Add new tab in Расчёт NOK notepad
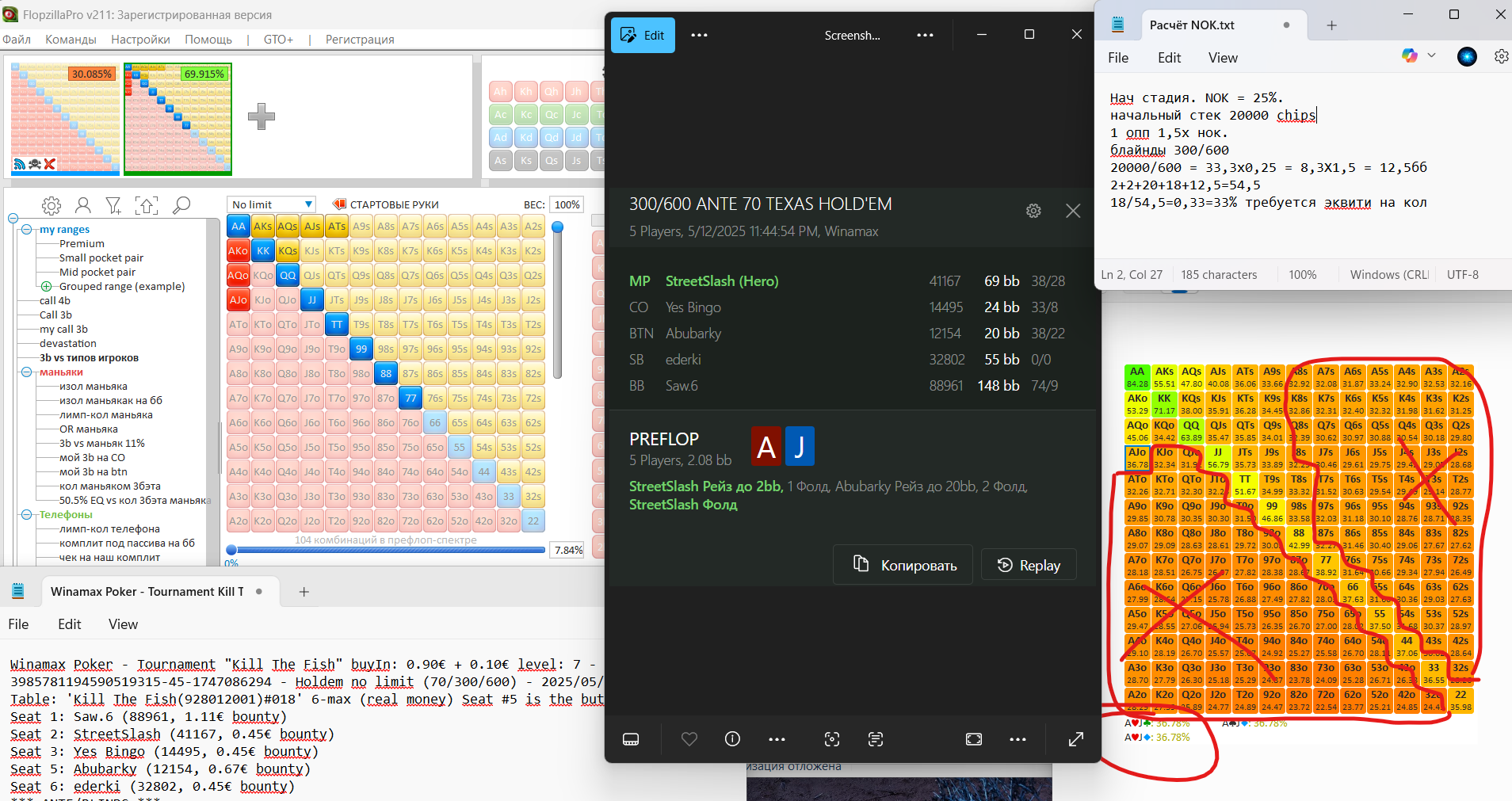Viewport: 1512px width, 801px height. (x=1331, y=25)
